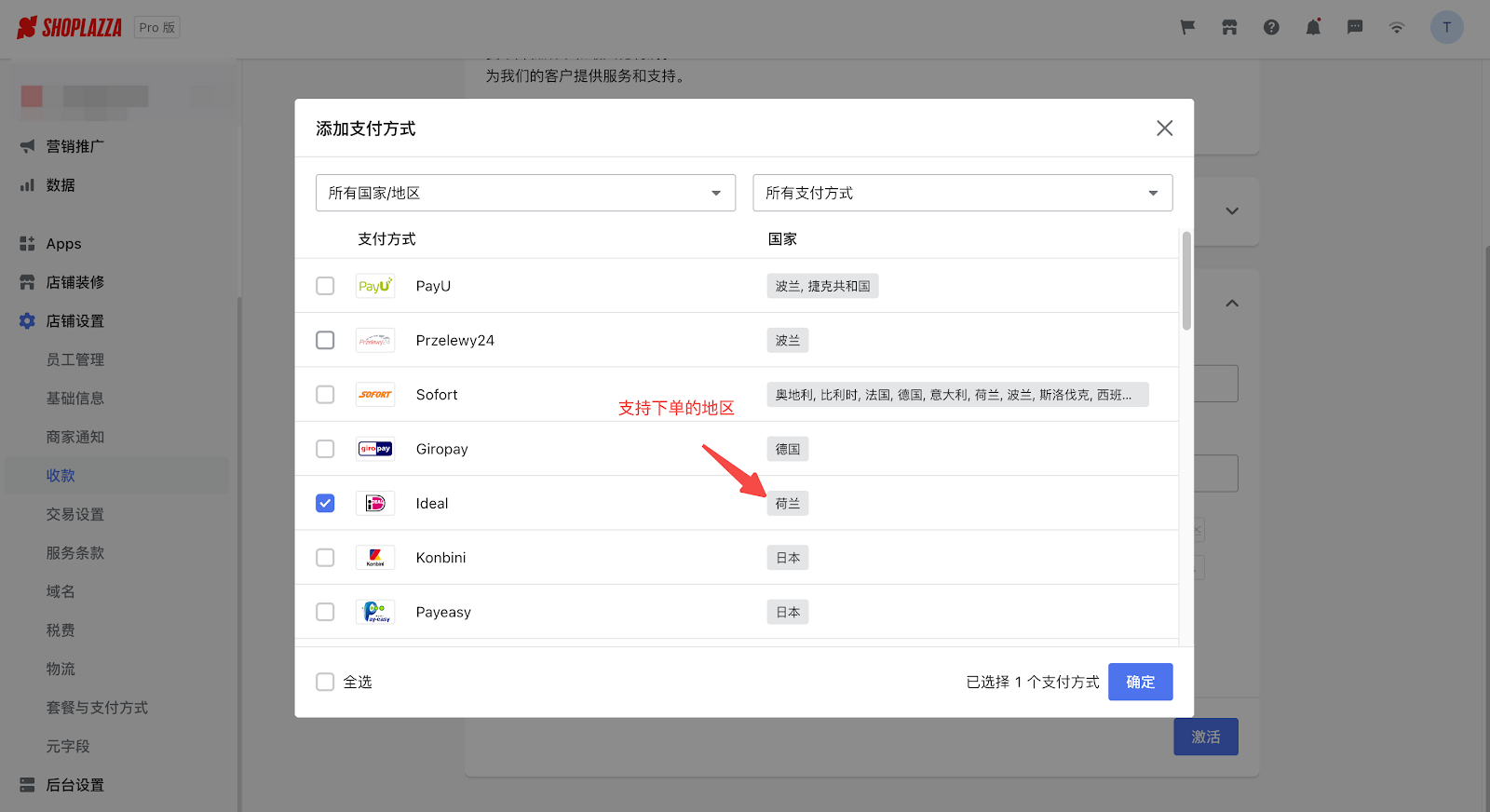Click the Konbini logo

375,558
